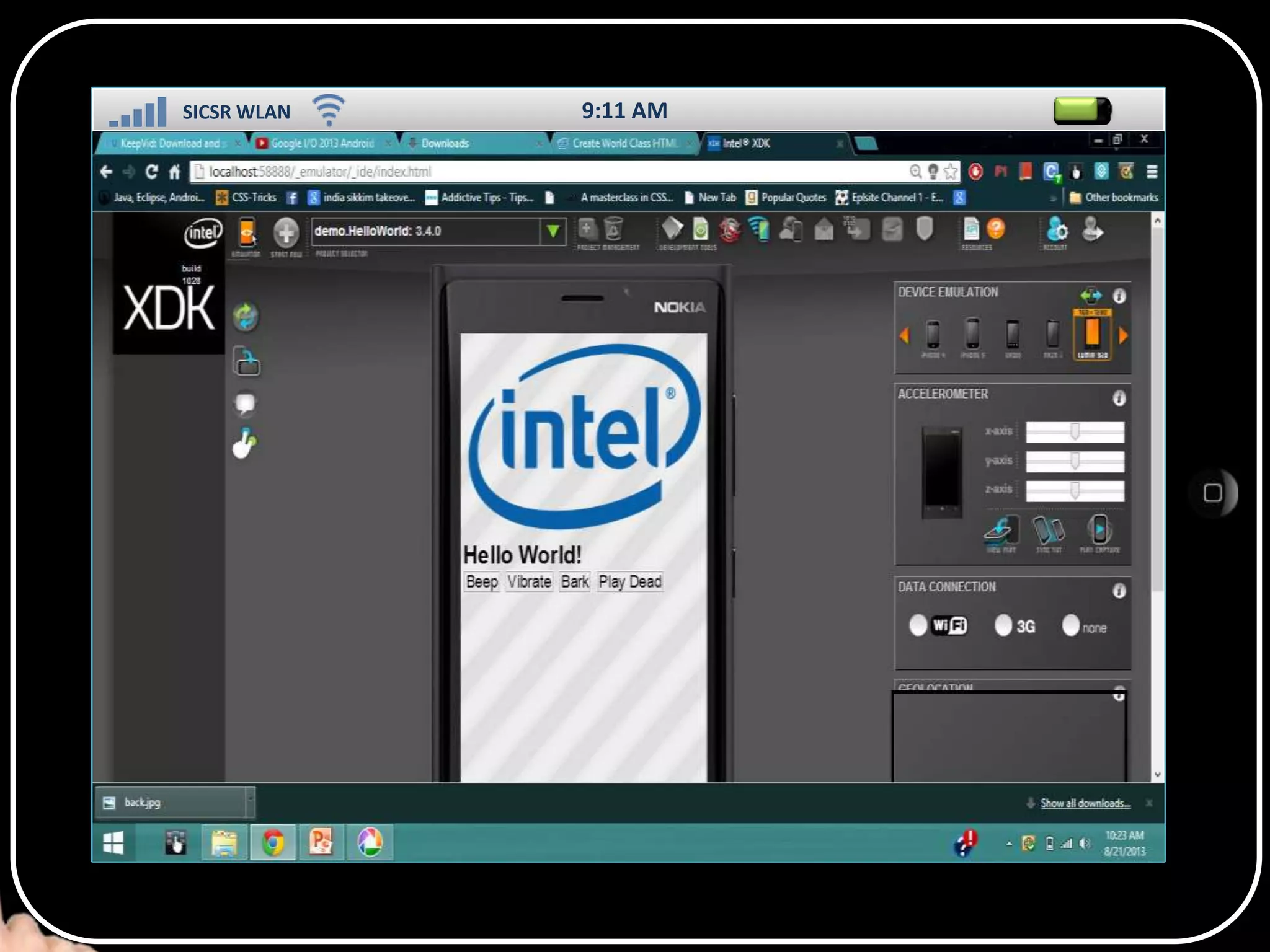Open the project selector green dropdown arrow

(x=553, y=232)
